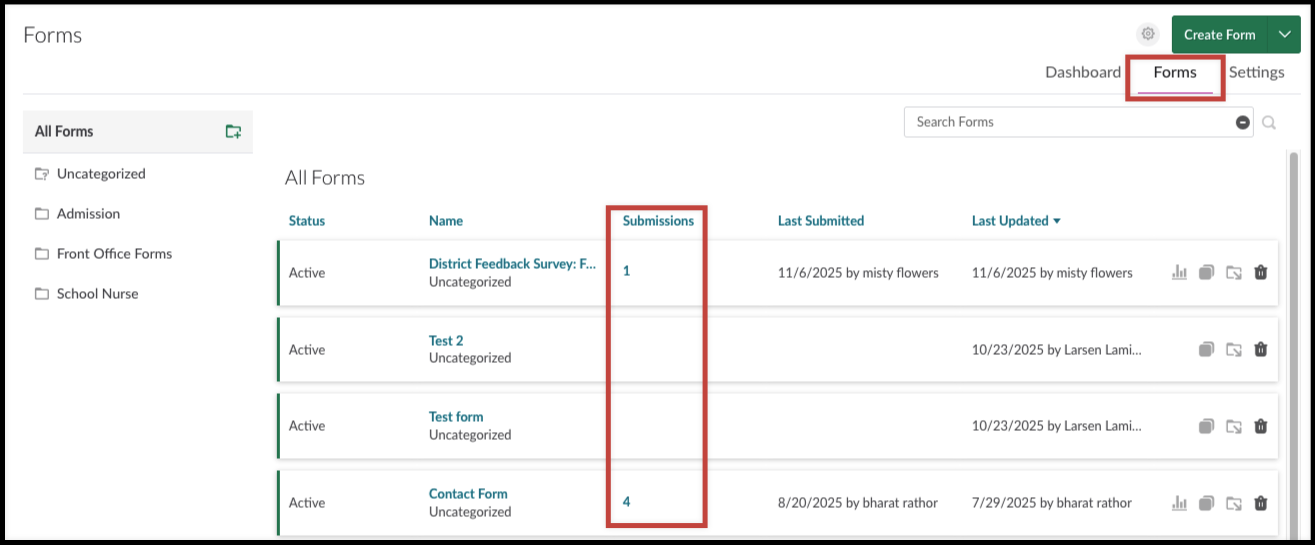Move Test 2 form to a folder
This screenshot has width=1315, height=545.
(x=1234, y=349)
